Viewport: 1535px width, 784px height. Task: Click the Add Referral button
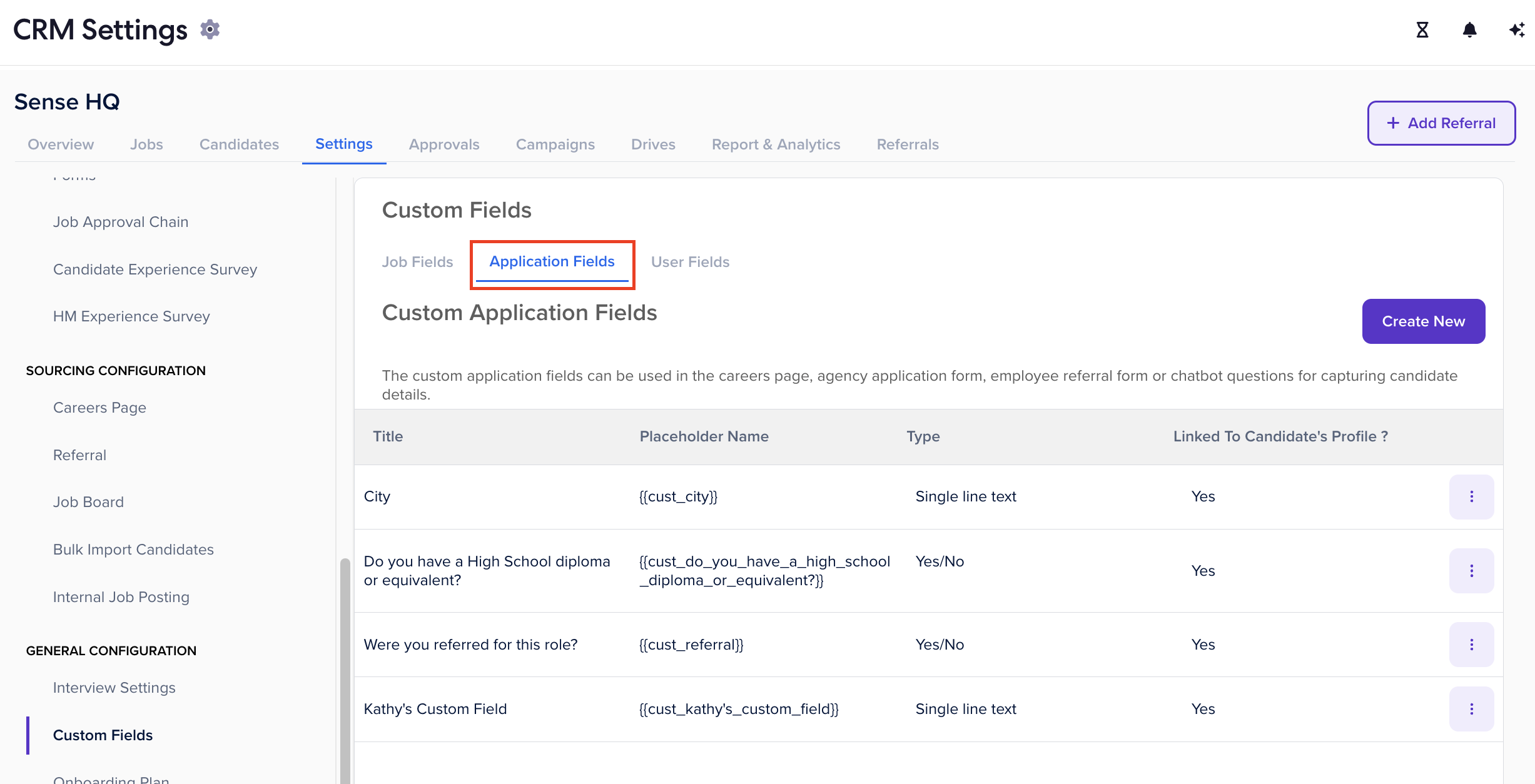1441,123
